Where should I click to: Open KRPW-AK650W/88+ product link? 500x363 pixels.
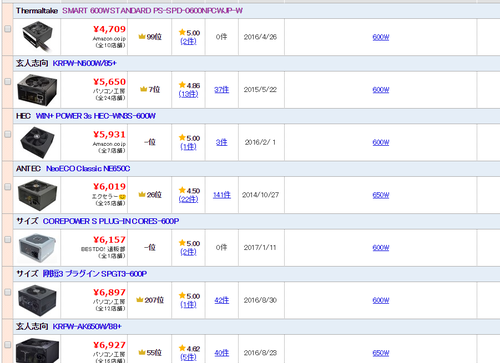87,327
